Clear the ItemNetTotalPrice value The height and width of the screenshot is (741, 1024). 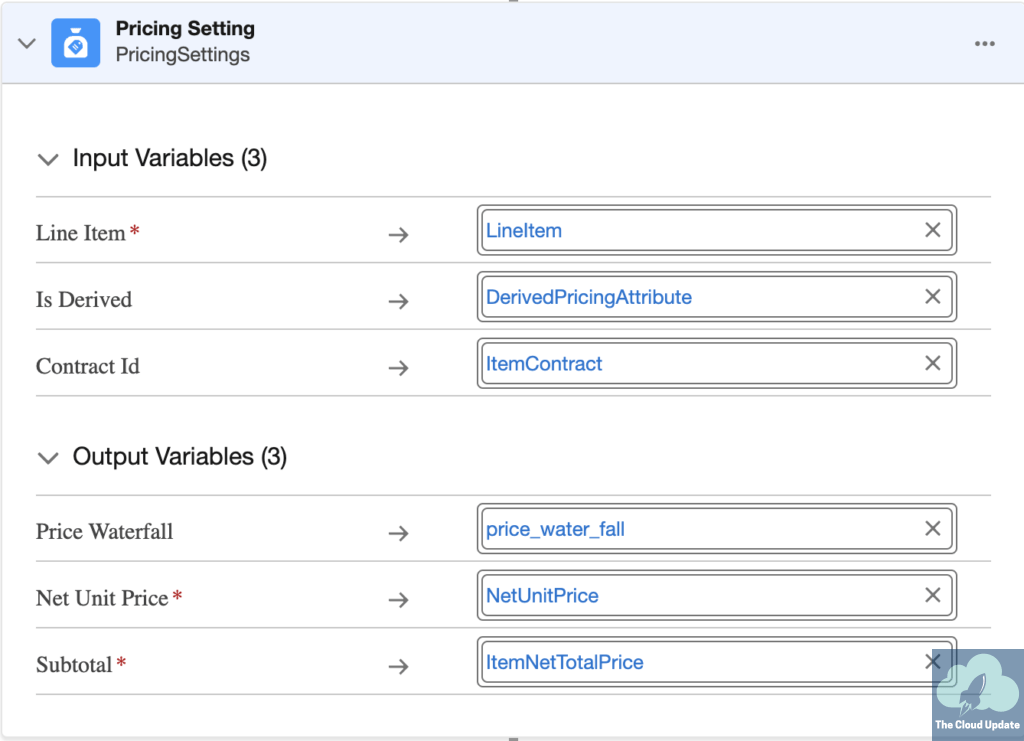pyautogui.click(x=932, y=662)
